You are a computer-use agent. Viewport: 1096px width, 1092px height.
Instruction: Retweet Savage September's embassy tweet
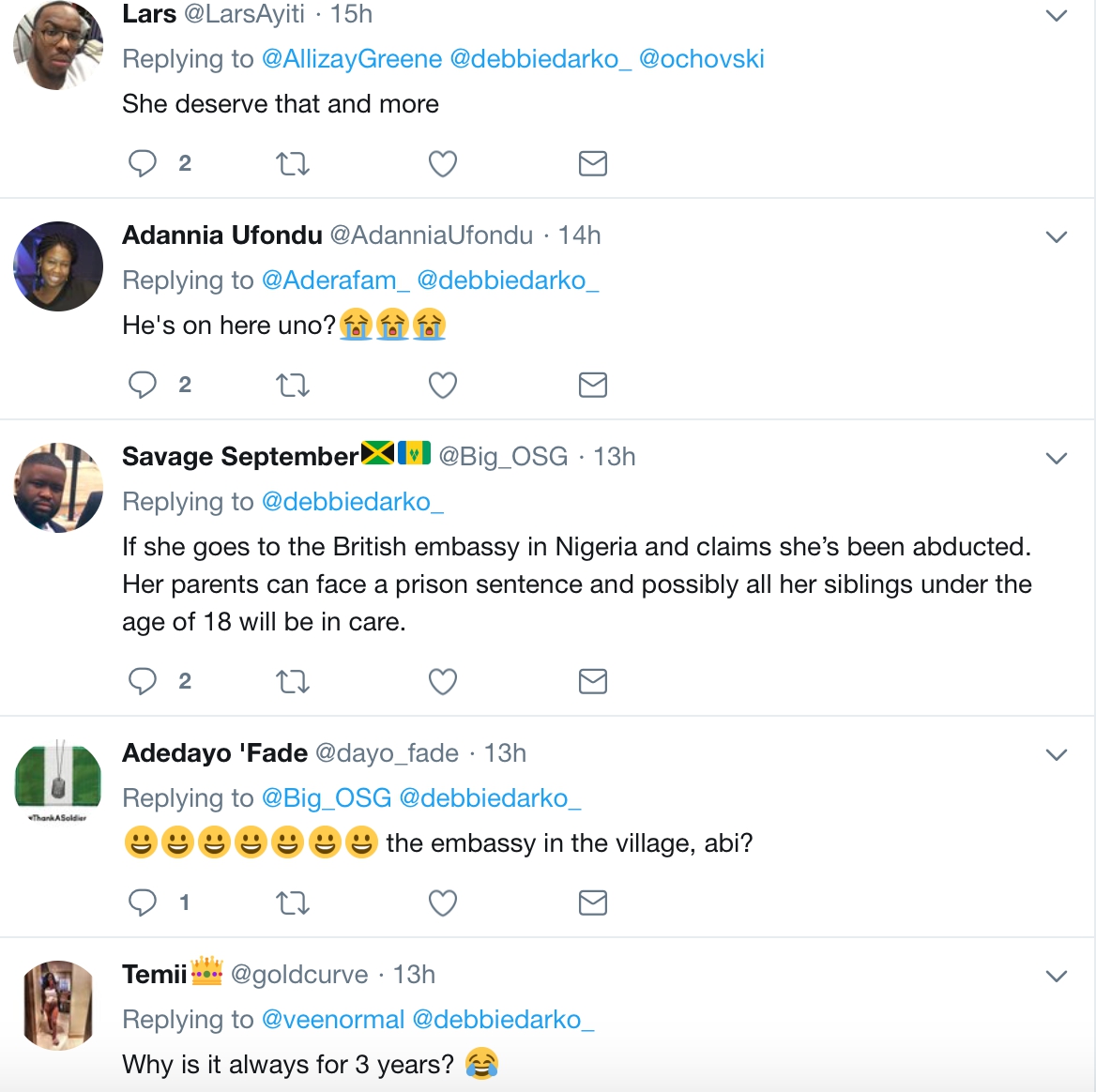[293, 682]
